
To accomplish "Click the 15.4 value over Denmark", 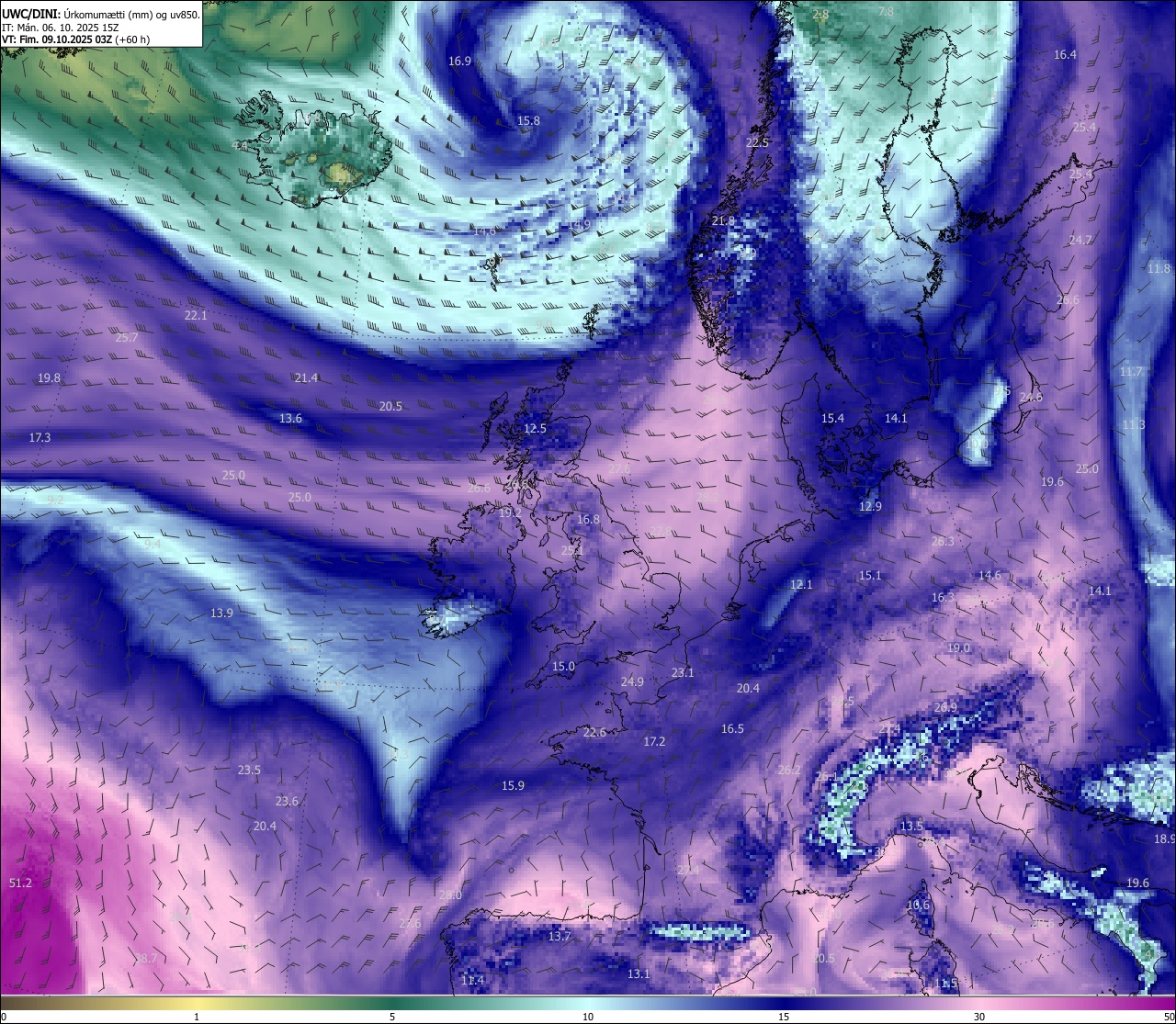I will pos(832,419).
